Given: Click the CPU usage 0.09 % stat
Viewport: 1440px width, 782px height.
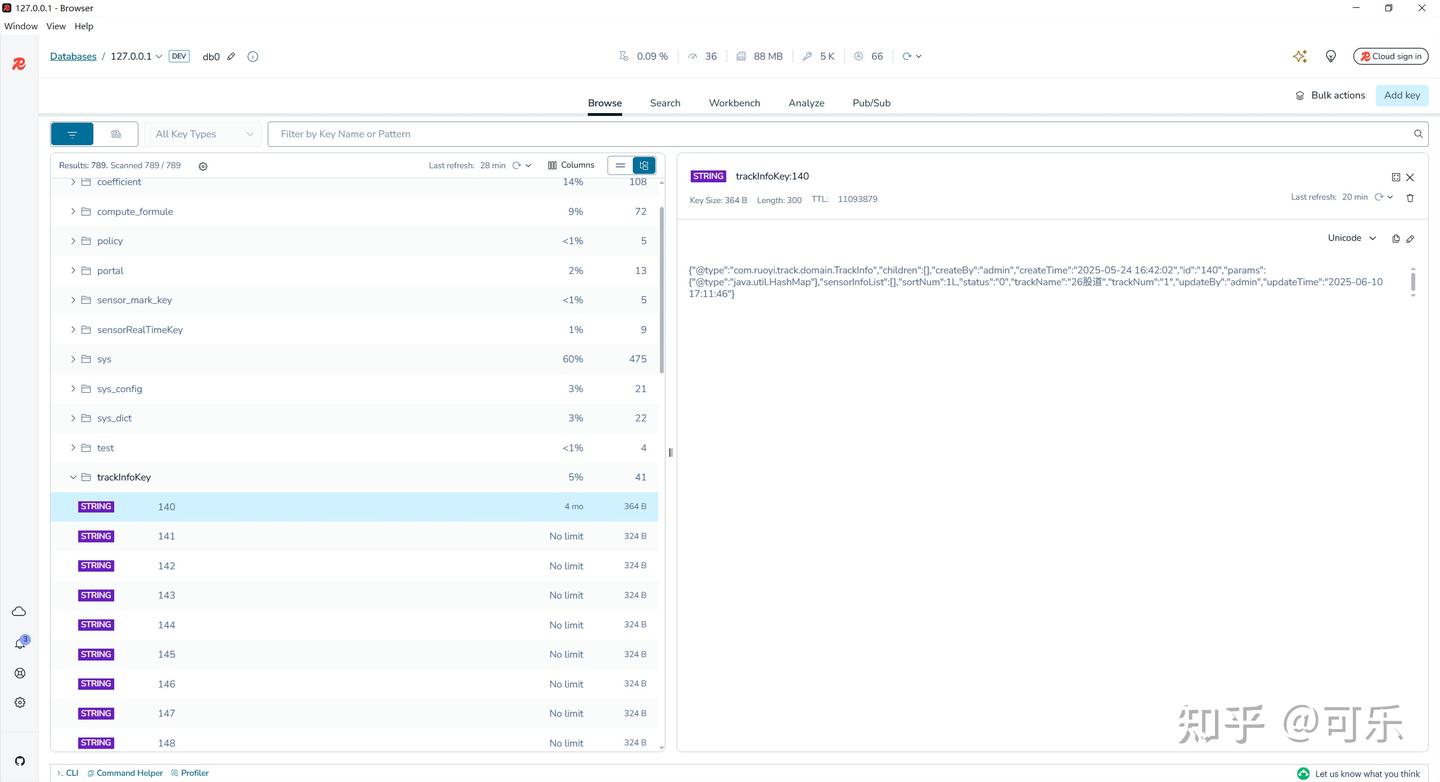Looking at the screenshot, I should pos(643,57).
